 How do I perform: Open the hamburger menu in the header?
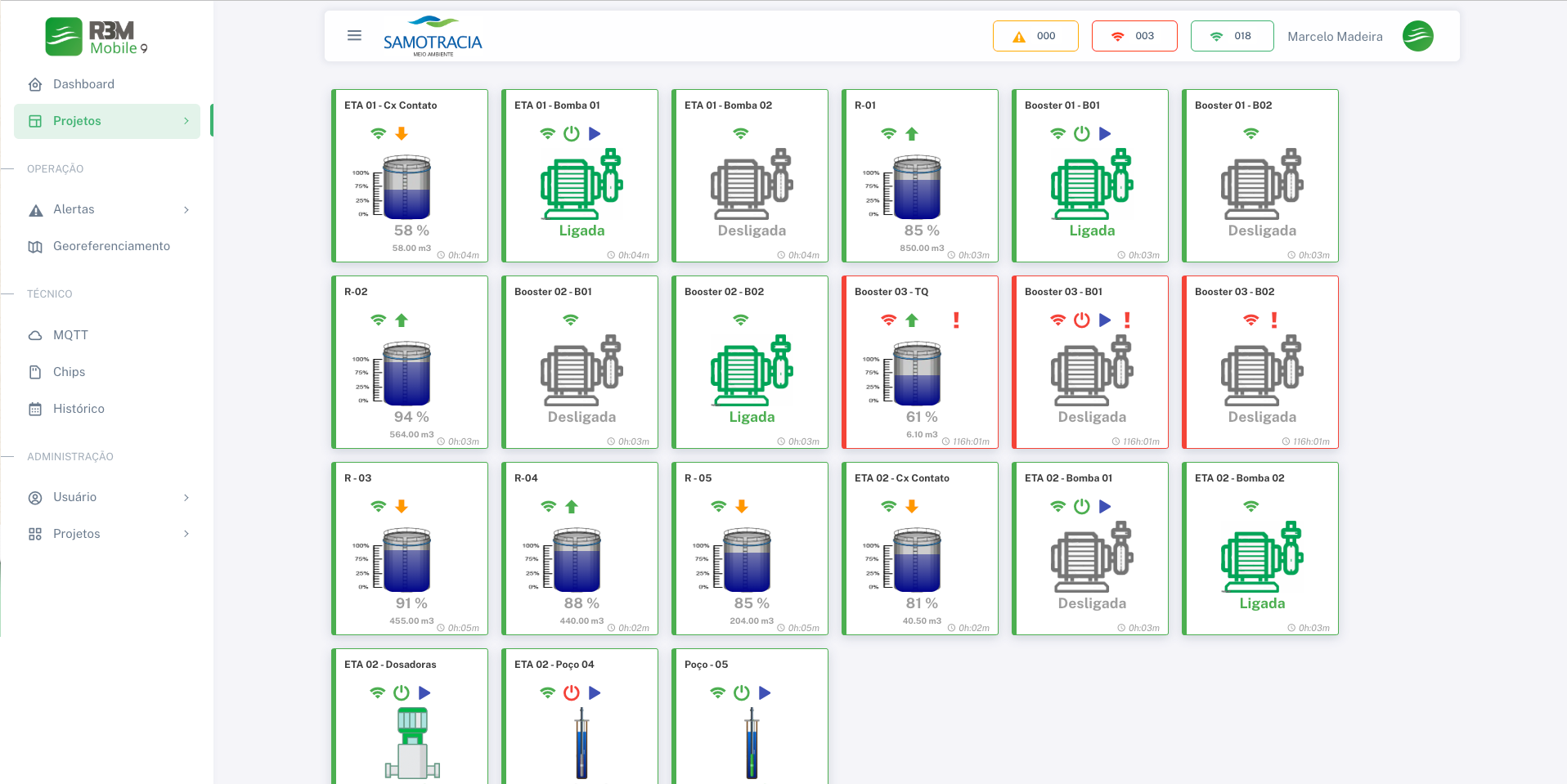point(354,35)
